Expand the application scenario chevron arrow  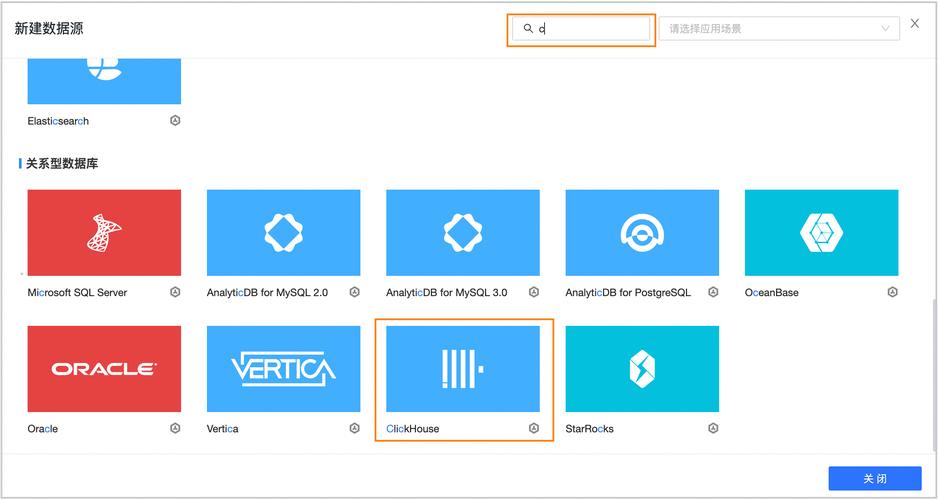[885, 29]
